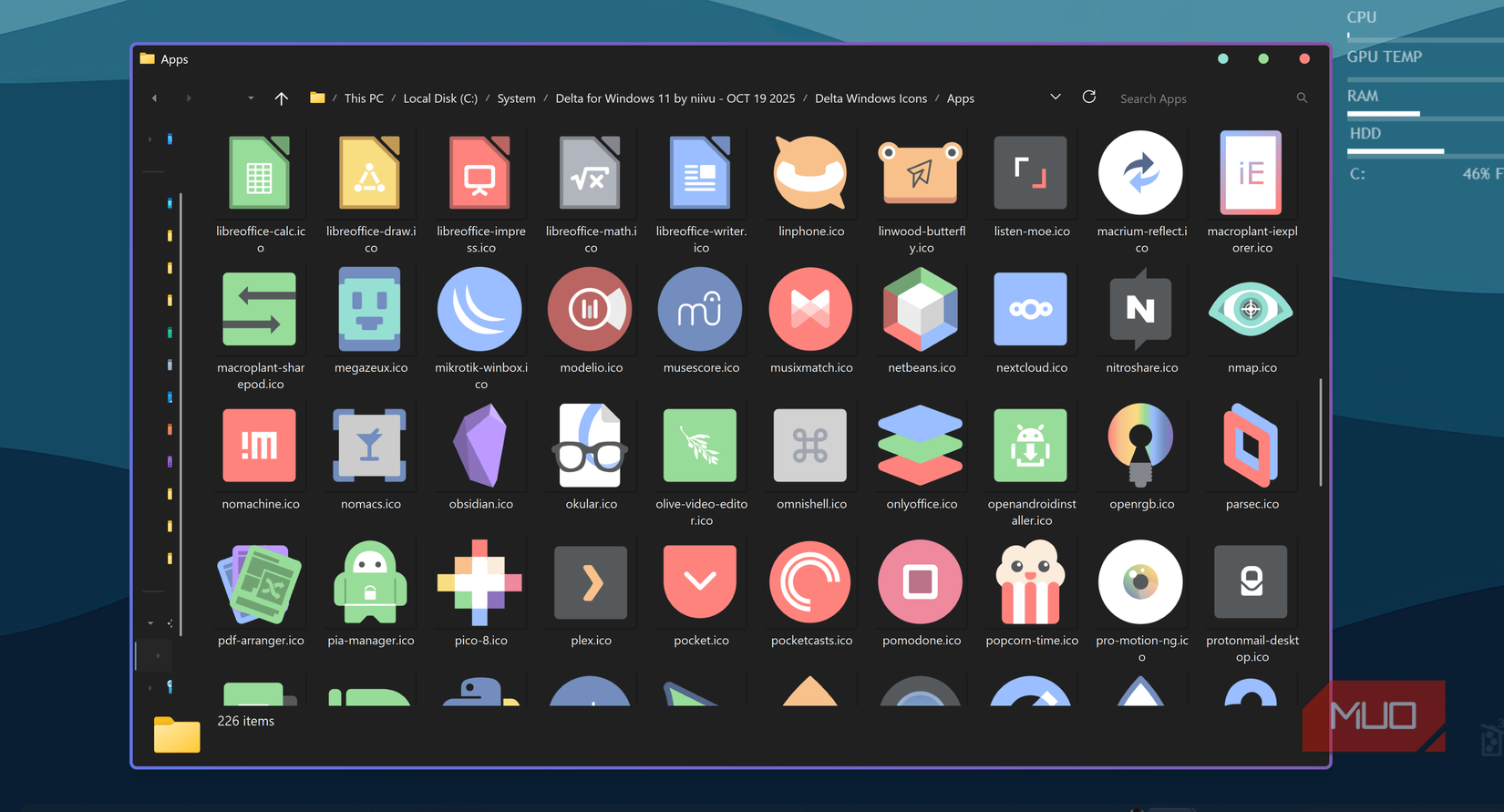The image size is (1504, 812).
Task: Select the listen-moe.ico icon
Action: tap(1031, 173)
